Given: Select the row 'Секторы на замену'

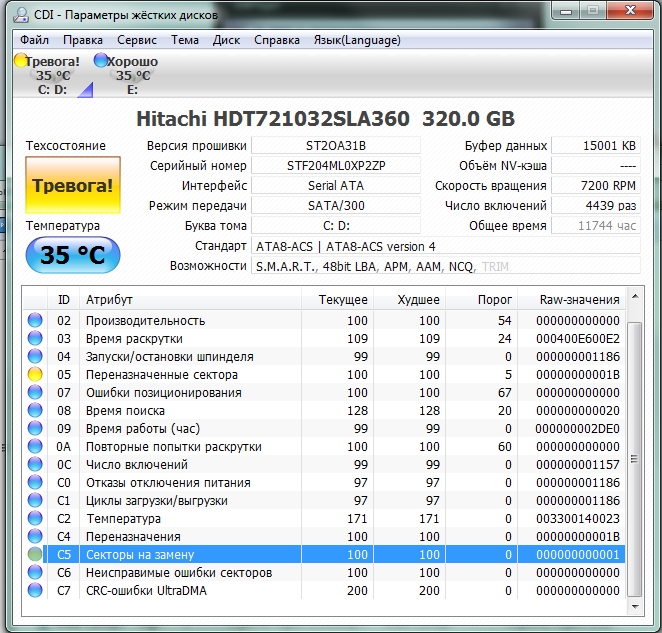Looking at the screenshot, I should (x=324, y=554).
